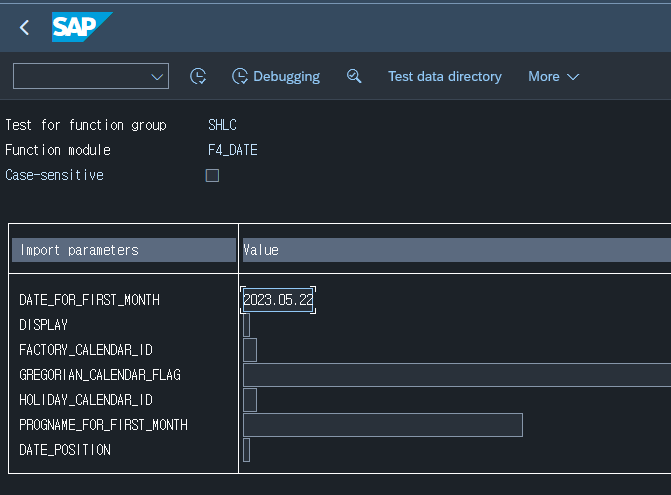
Task: Go back using the left arrow
Action: tap(24, 28)
